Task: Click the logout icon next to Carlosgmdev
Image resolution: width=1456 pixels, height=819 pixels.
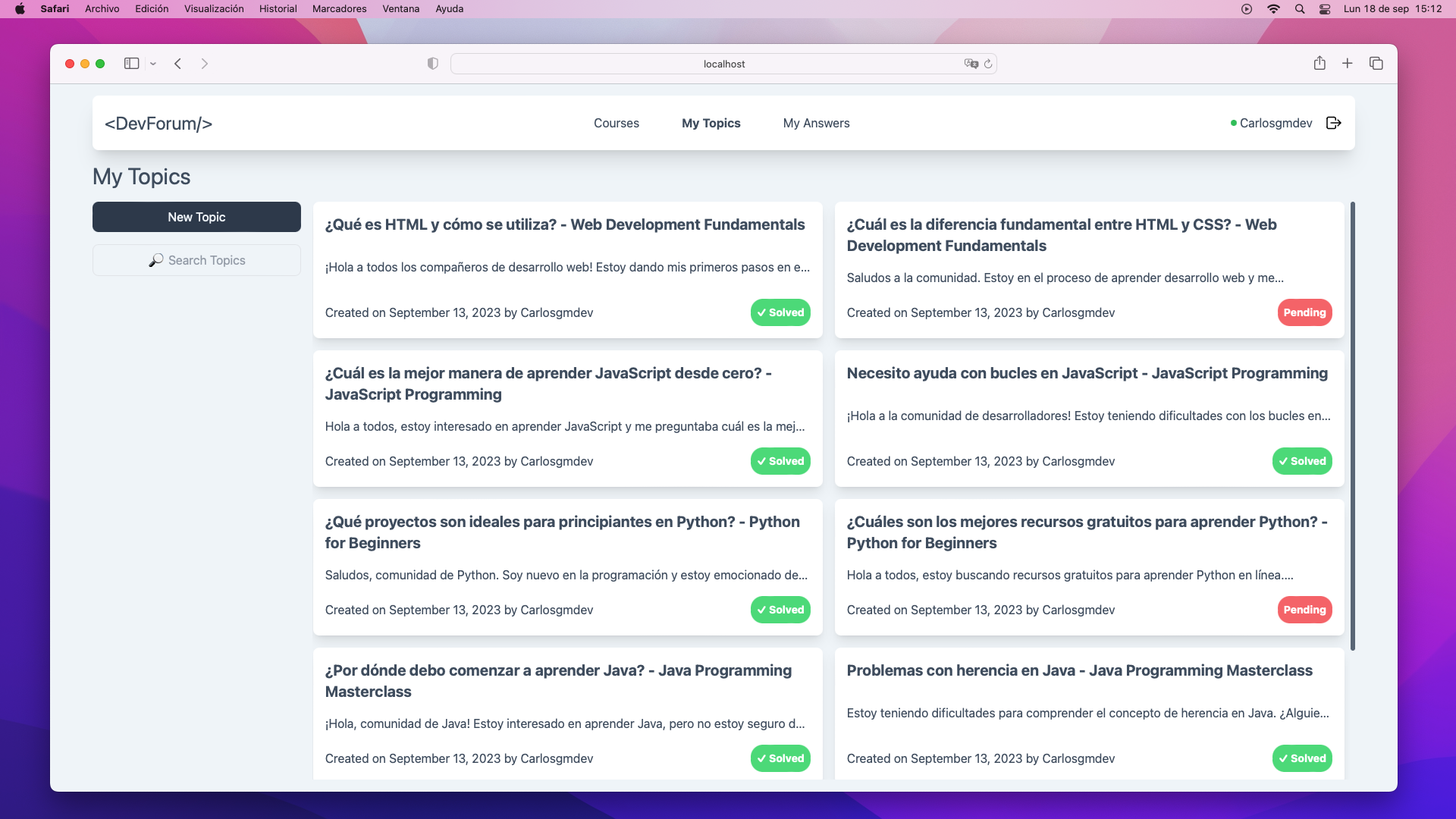Action: pos(1334,123)
